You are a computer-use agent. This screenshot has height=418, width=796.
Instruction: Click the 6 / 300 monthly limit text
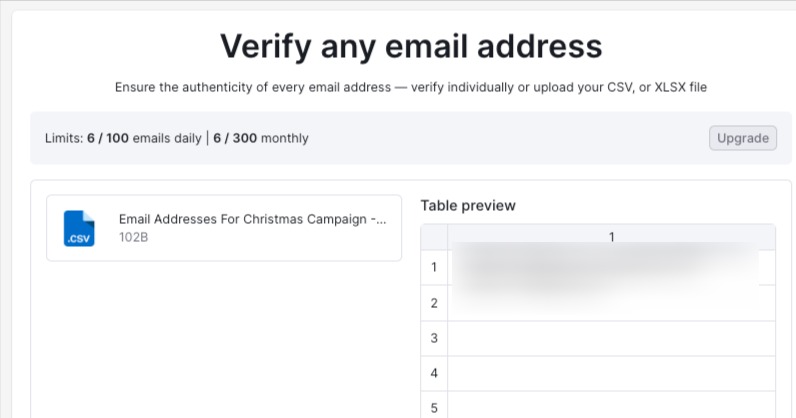(261, 138)
